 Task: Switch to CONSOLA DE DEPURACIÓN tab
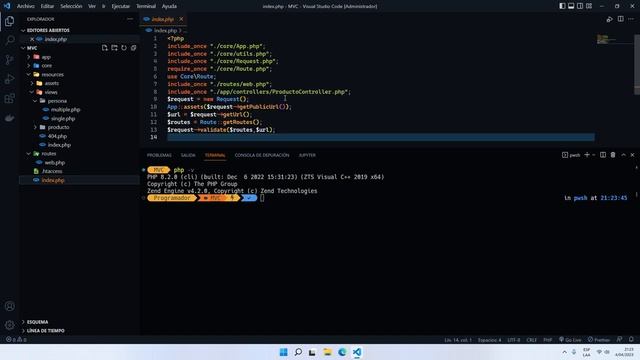point(262,155)
